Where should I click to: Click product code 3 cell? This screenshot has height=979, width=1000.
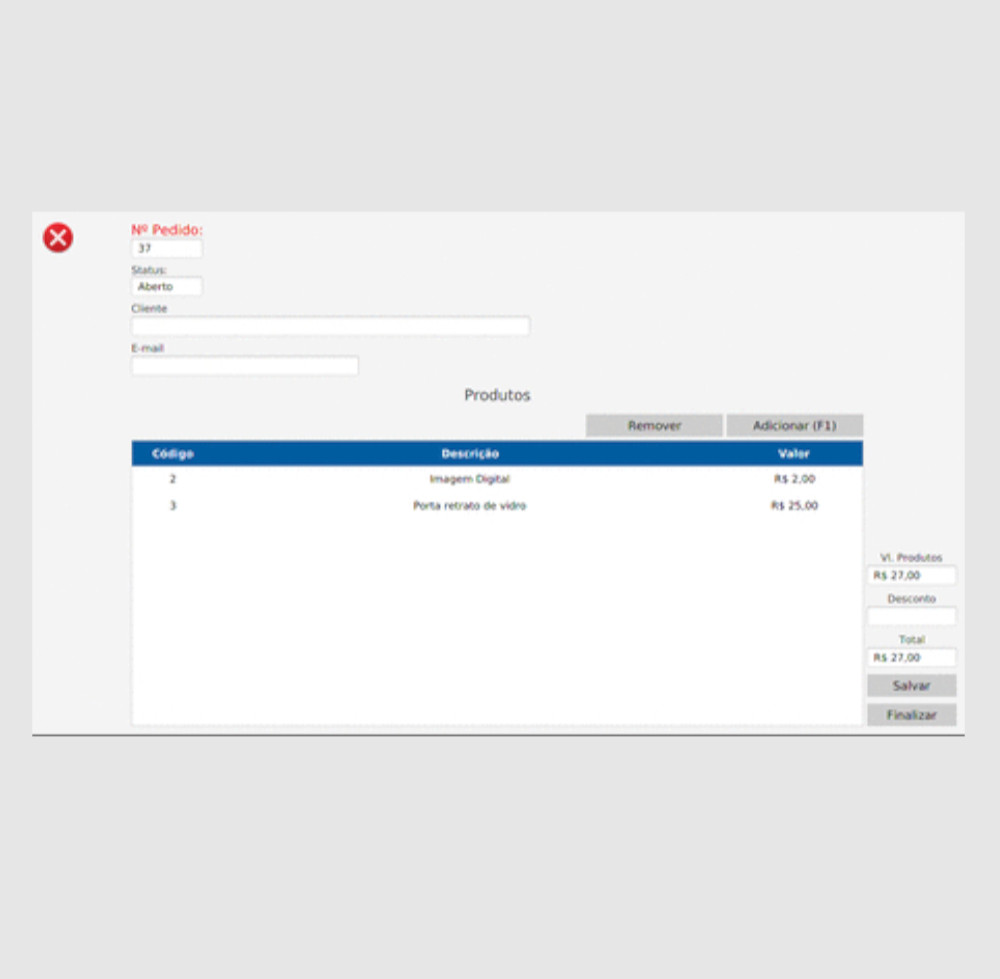point(172,506)
